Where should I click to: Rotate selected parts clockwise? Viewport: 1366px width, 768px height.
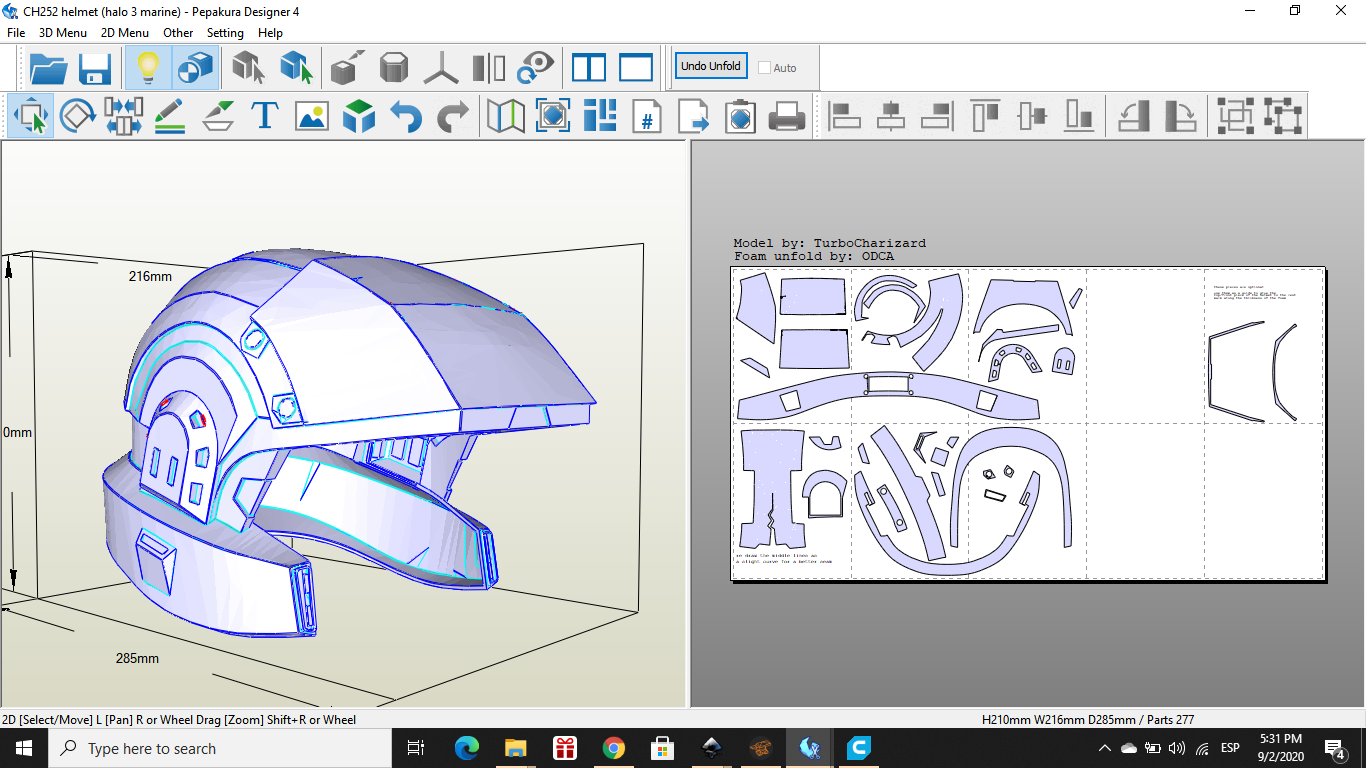(x=1180, y=116)
